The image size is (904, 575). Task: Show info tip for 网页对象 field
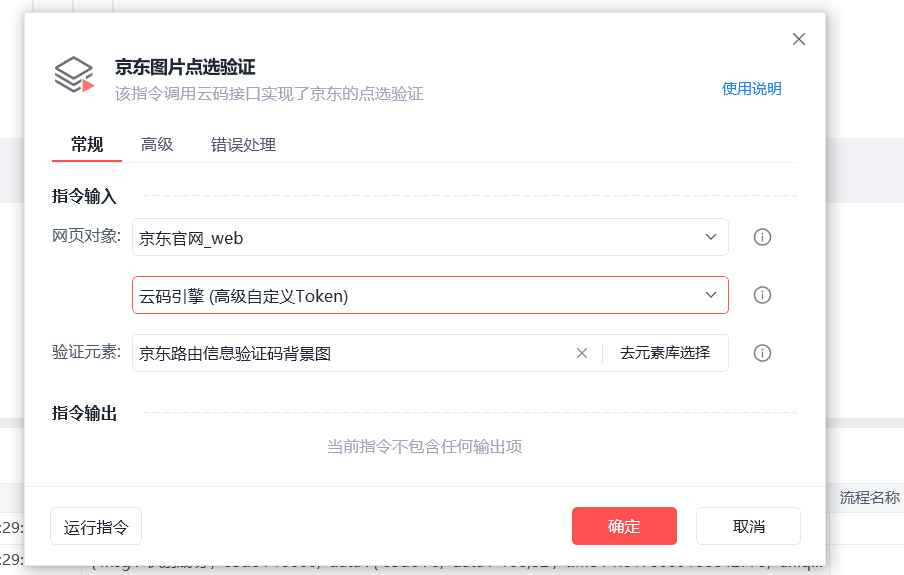(x=762, y=237)
